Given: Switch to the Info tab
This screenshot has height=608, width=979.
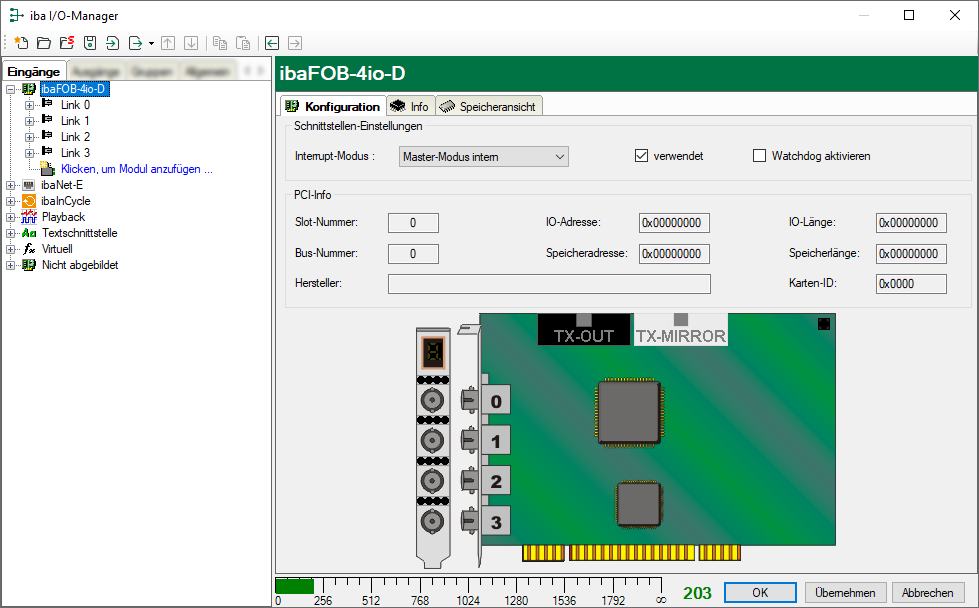Looking at the screenshot, I should (x=411, y=106).
